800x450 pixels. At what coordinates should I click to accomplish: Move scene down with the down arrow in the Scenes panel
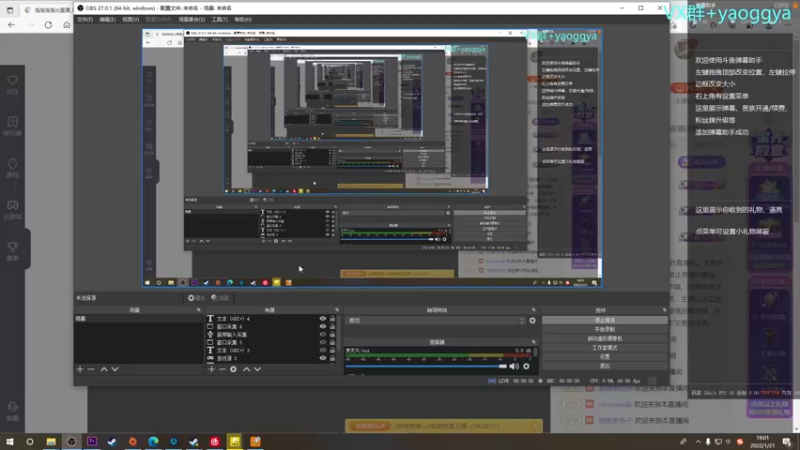pyautogui.click(x=115, y=369)
